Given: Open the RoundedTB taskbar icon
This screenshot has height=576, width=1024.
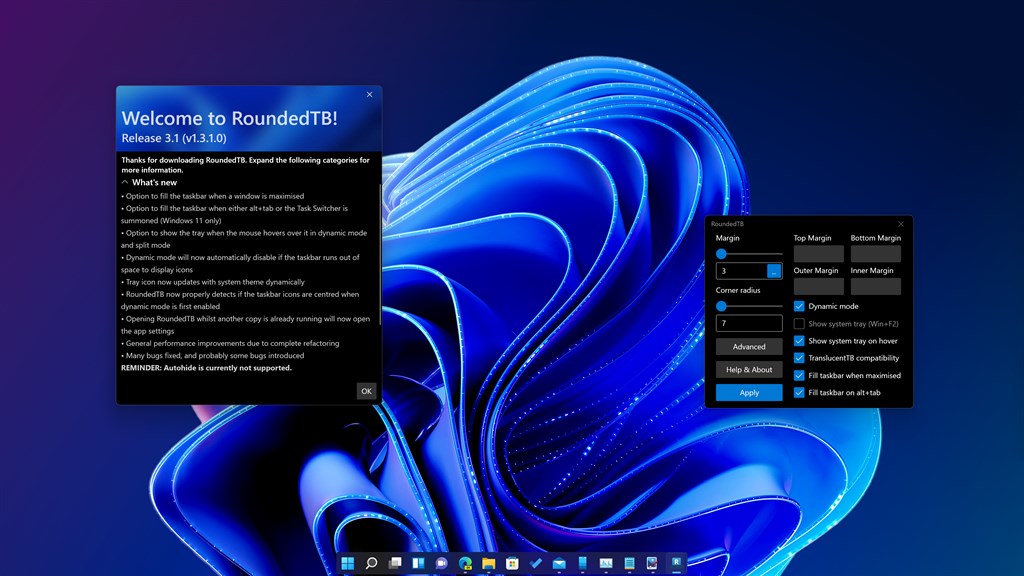Looking at the screenshot, I should point(676,563).
